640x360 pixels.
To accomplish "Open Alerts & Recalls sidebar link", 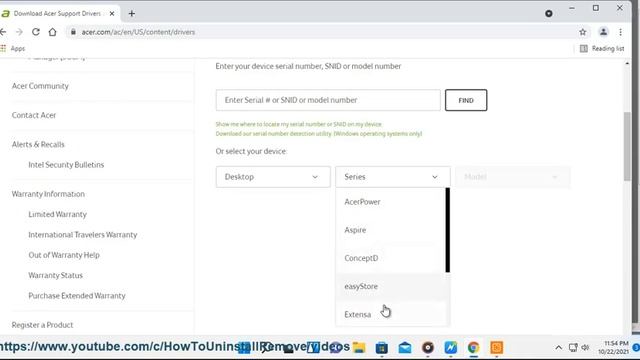I will (38, 144).
